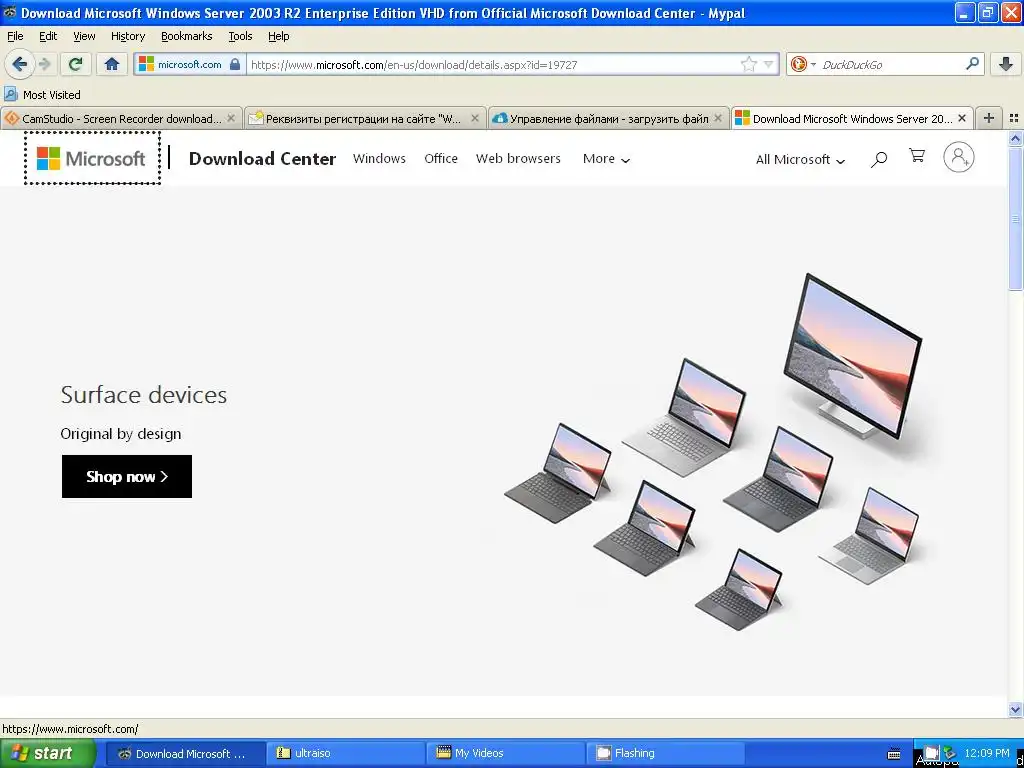Open the Most Visited bookmarks folder
This screenshot has height=768, width=1024.
click(x=42, y=95)
